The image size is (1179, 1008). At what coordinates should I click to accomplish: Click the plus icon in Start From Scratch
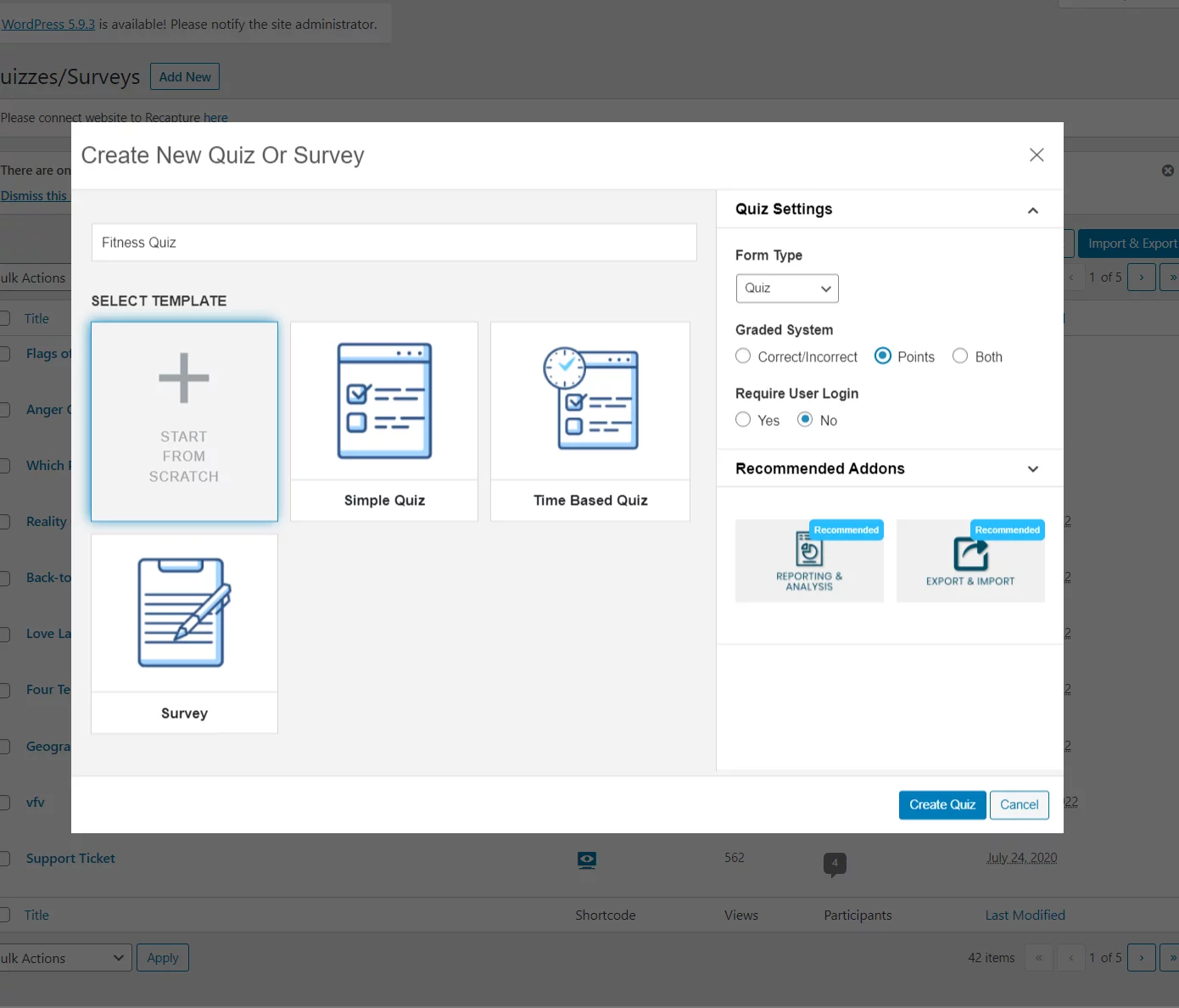click(184, 378)
